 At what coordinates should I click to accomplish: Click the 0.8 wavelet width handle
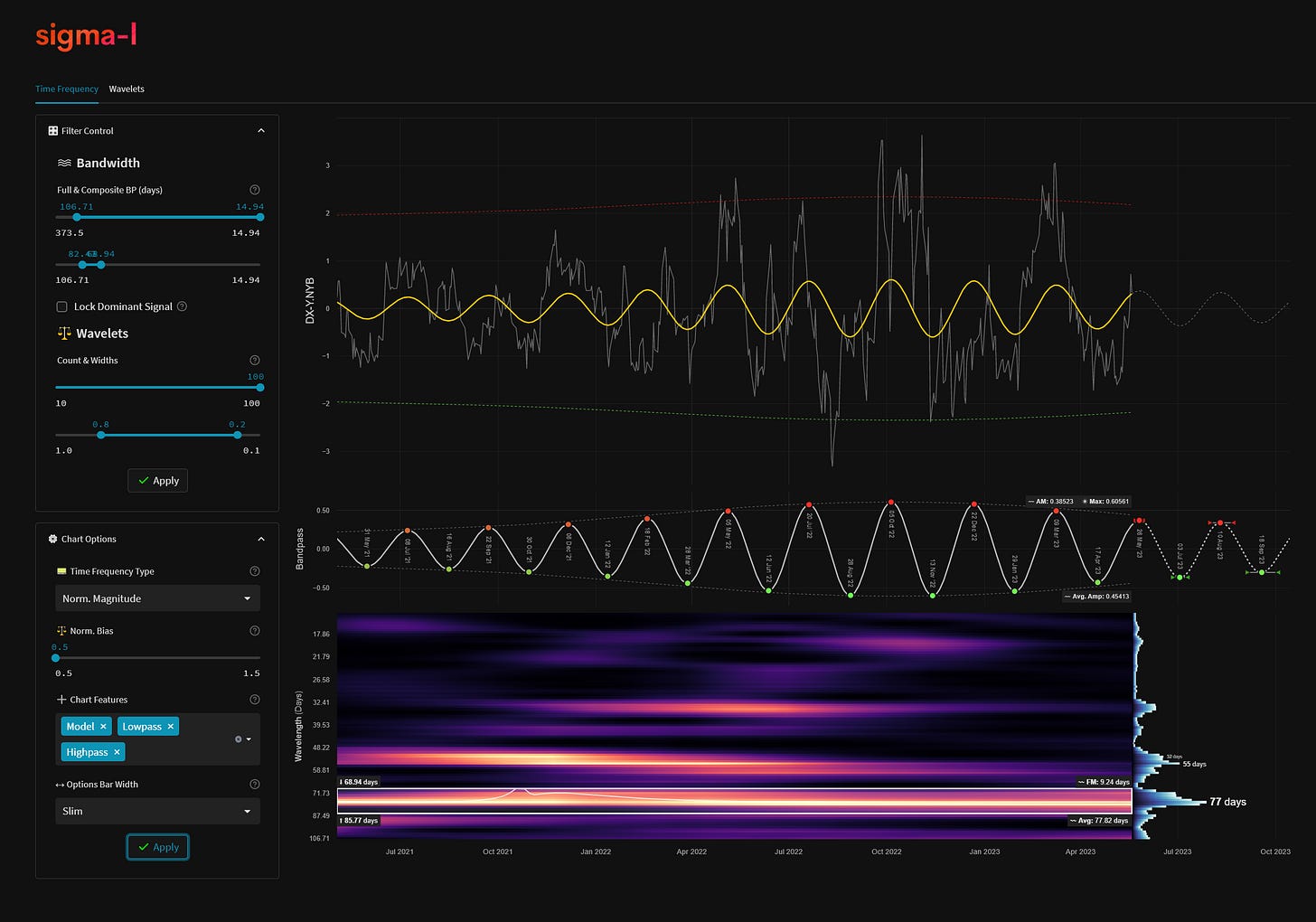coord(101,435)
